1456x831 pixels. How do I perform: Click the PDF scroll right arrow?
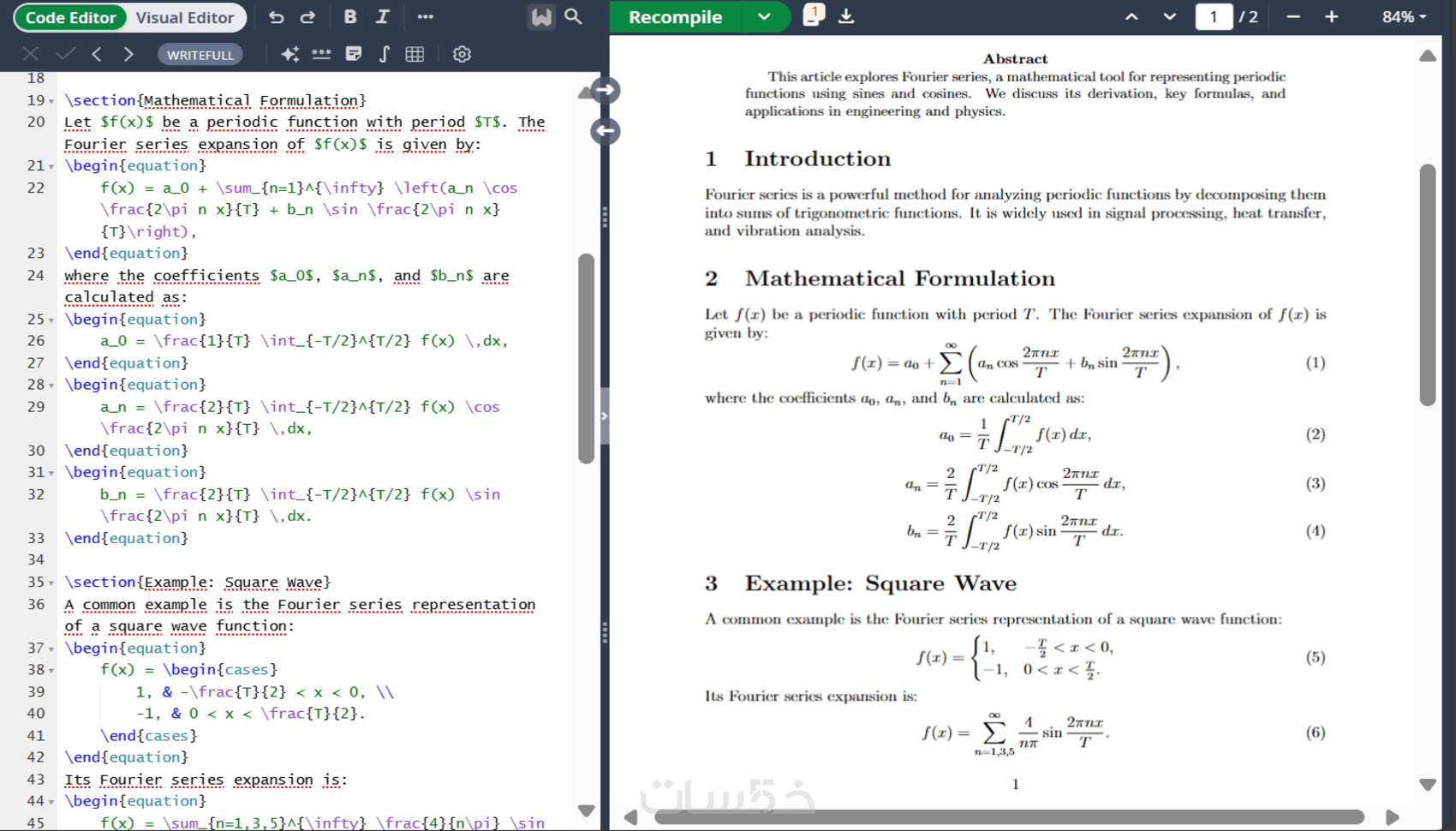click(x=1393, y=817)
